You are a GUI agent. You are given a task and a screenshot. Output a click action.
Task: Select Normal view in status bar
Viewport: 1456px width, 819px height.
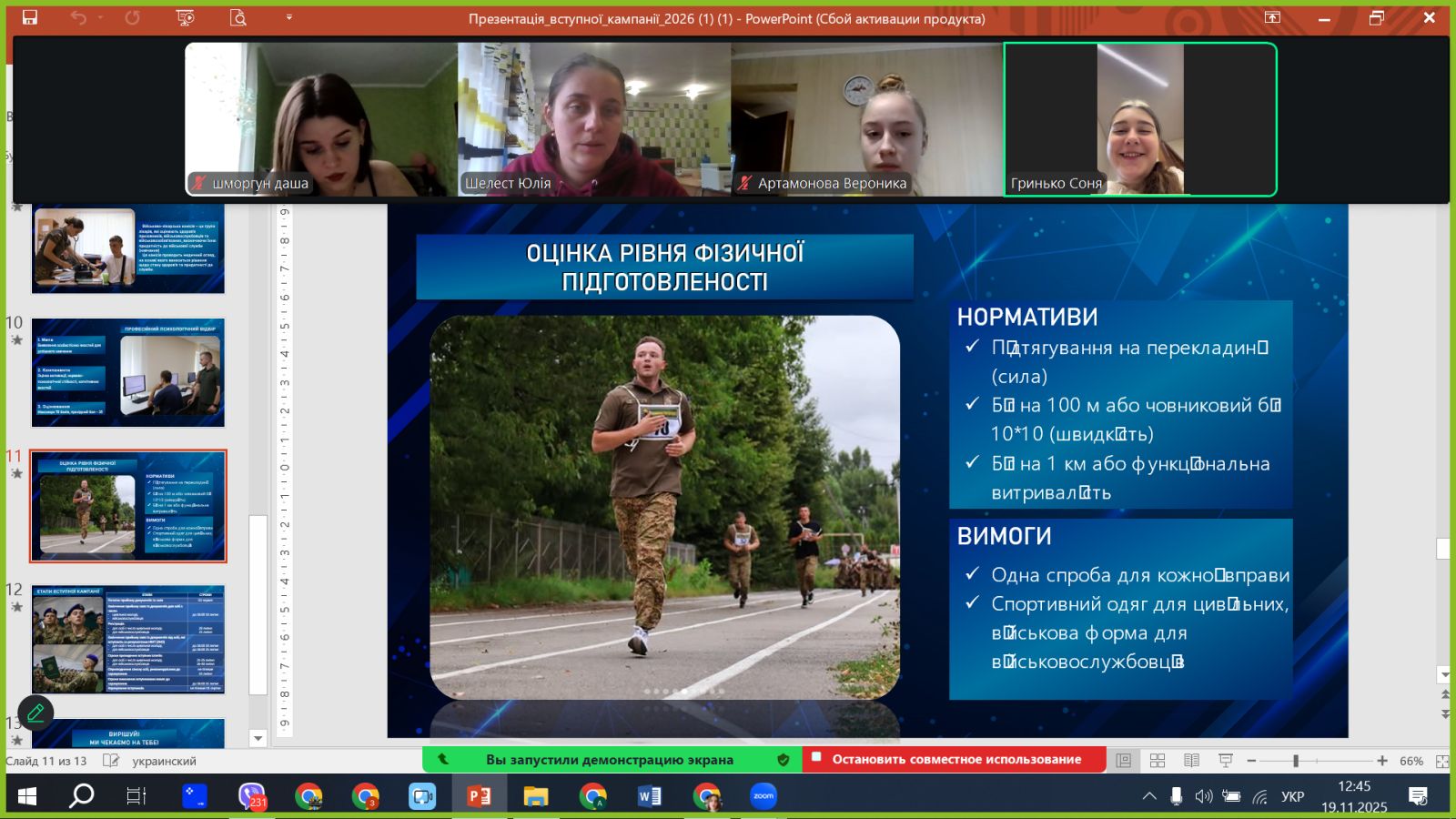coord(1124,761)
